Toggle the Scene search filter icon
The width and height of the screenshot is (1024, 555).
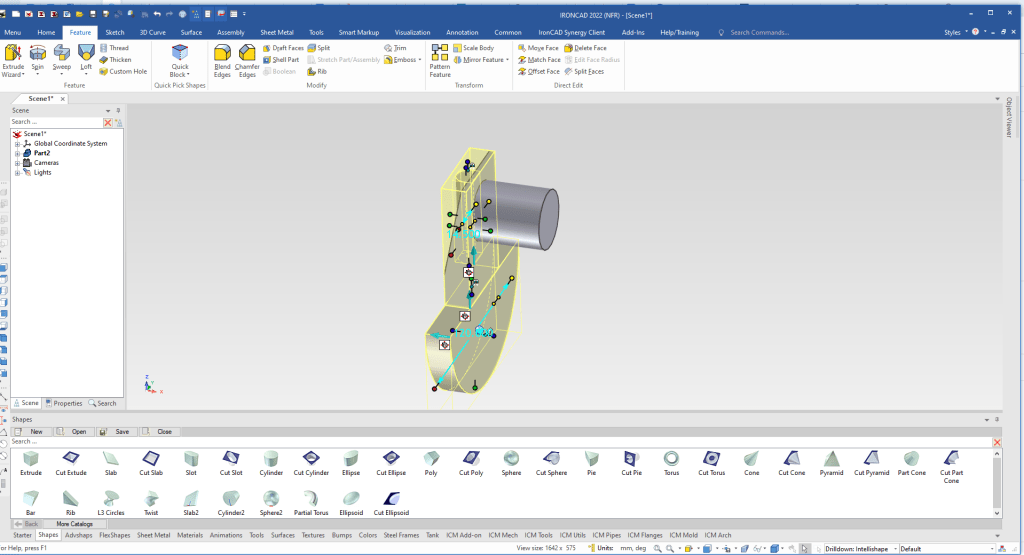118,122
